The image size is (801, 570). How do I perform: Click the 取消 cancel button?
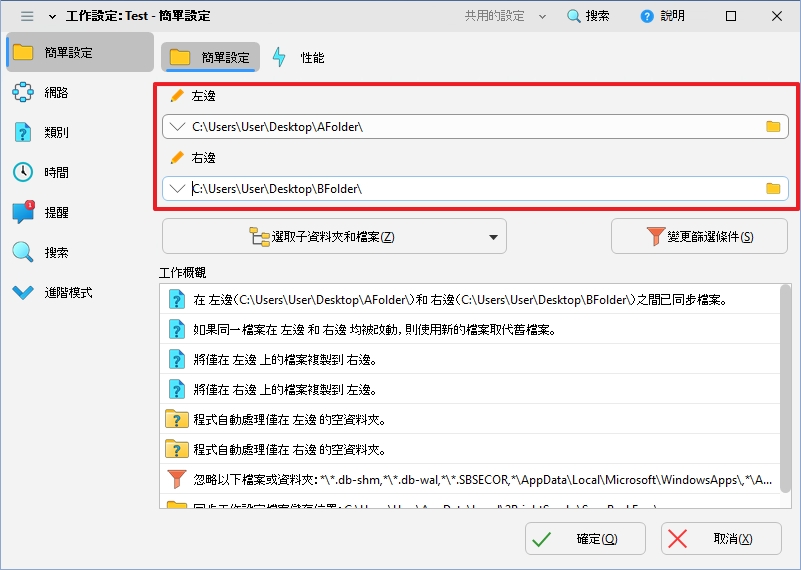pos(721,539)
